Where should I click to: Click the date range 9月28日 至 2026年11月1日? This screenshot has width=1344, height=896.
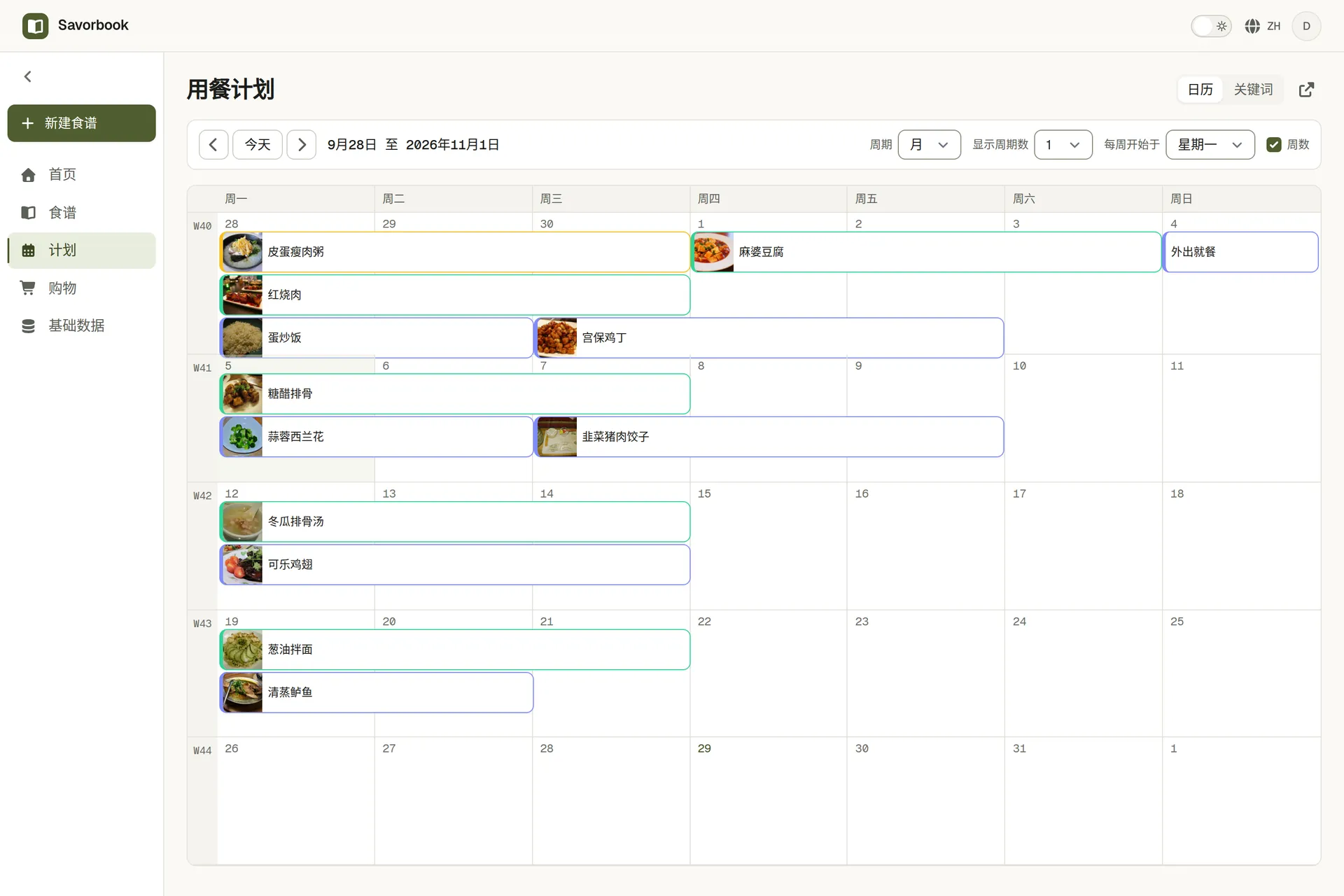pos(413,145)
